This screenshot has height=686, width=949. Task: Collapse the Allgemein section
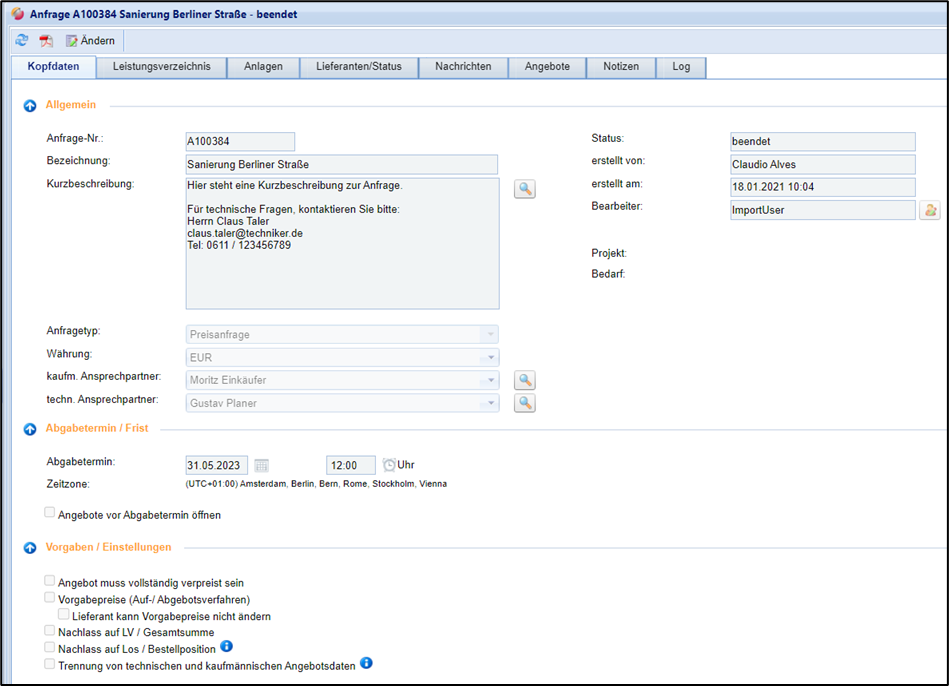[x=30, y=105]
